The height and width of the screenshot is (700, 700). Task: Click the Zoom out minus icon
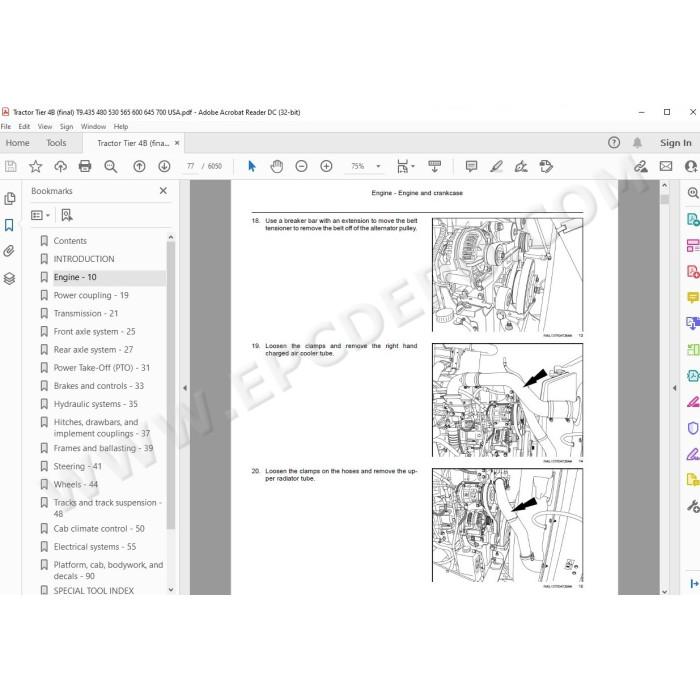point(301,167)
